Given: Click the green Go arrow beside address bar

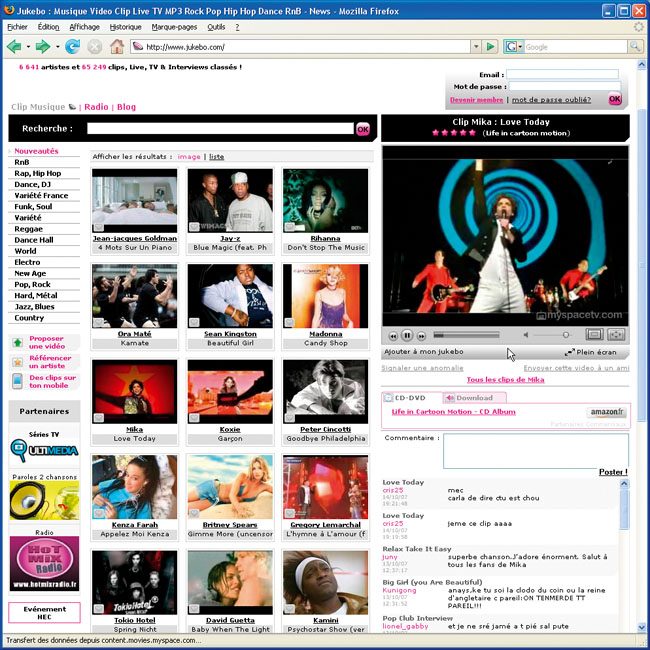Looking at the screenshot, I should coord(490,46).
